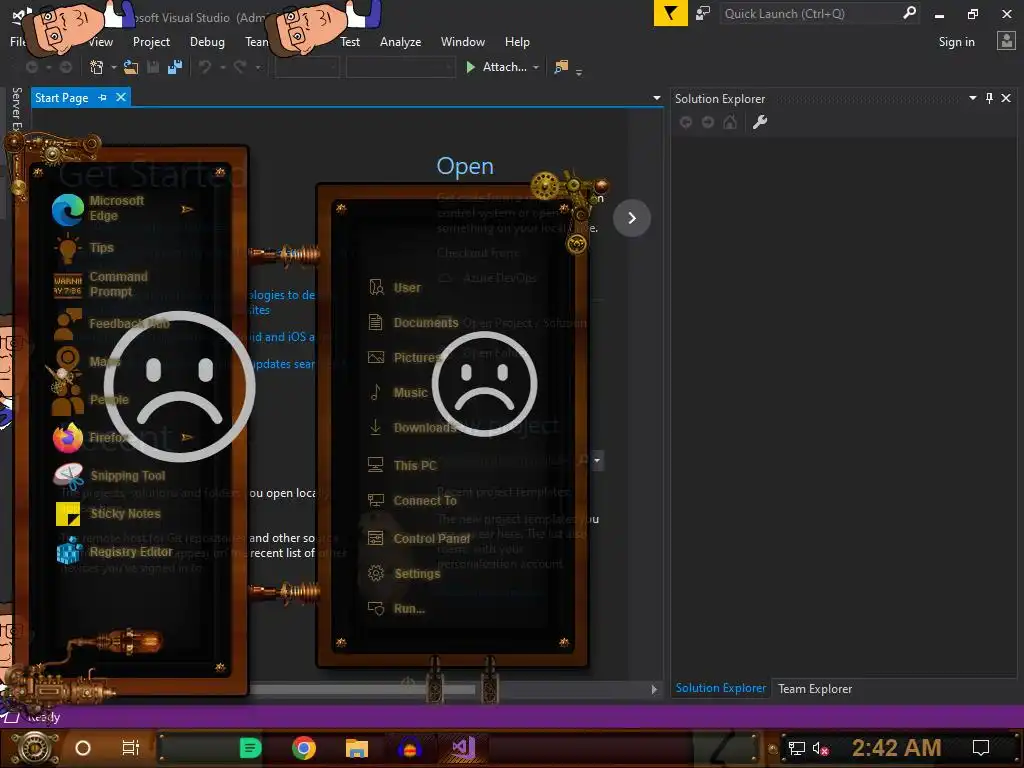1024x768 pixels.
Task: Pin the Start Page tab
Action: click(x=103, y=97)
